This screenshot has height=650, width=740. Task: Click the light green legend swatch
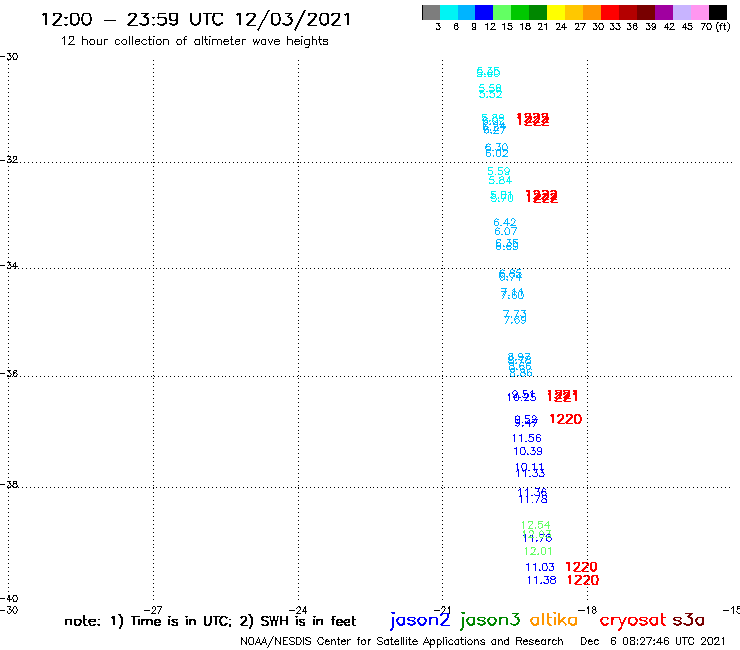click(502, 12)
